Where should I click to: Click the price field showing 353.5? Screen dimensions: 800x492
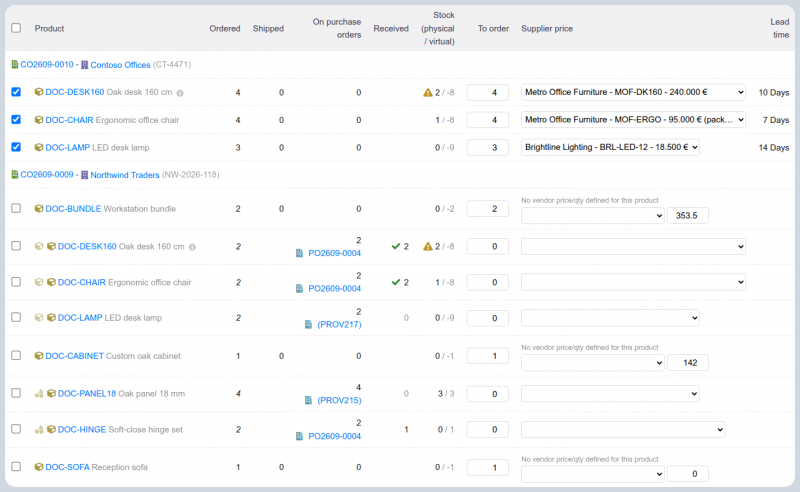(x=688, y=215)
